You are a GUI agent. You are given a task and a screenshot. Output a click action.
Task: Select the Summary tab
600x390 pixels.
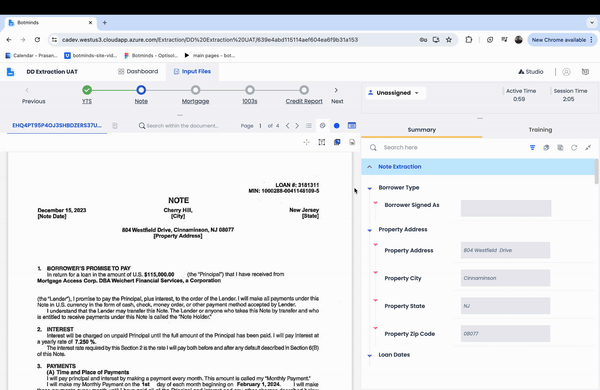422,130
